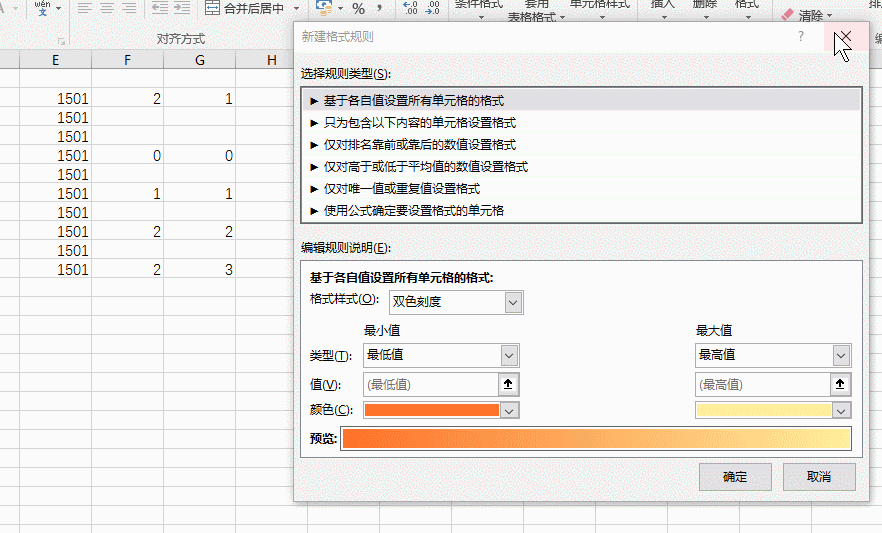Select rule type 仅对排名靠前或靠后的数值设置格式
This screenshot has height=533, width=882.
(582, 144)
